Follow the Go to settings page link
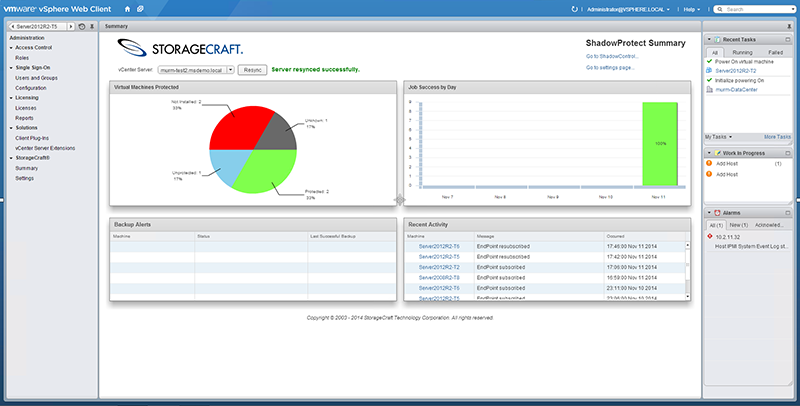Image resolution: width=800 pixels, height=406 pixels. [610, 67]
